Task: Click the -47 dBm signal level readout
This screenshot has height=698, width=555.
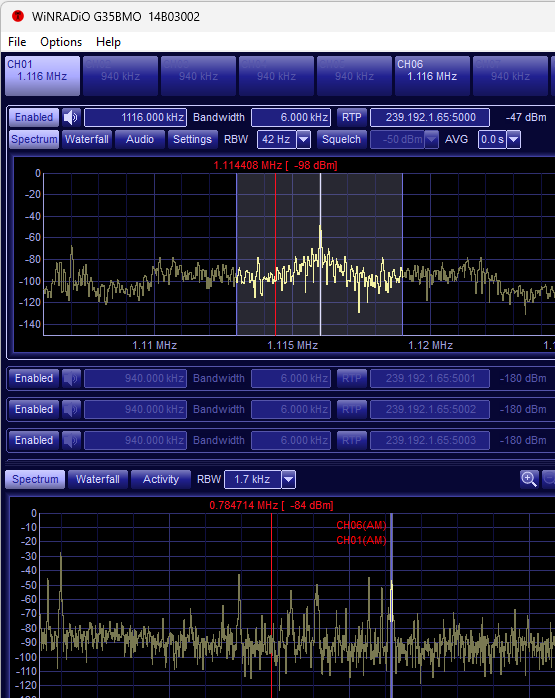Action: pyautogui.click(x=526, y=118)
